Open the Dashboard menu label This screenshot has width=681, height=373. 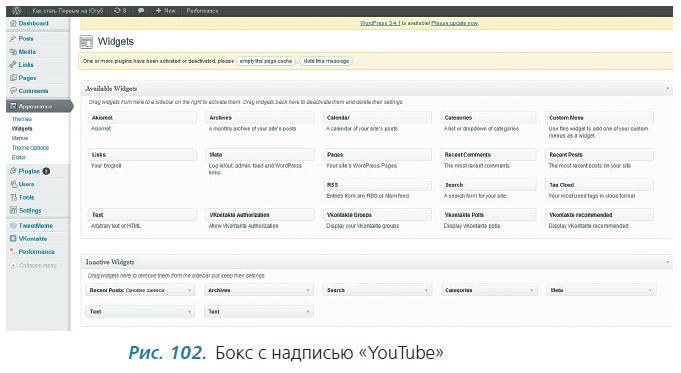pyautogui.click(x=33, y=23)
